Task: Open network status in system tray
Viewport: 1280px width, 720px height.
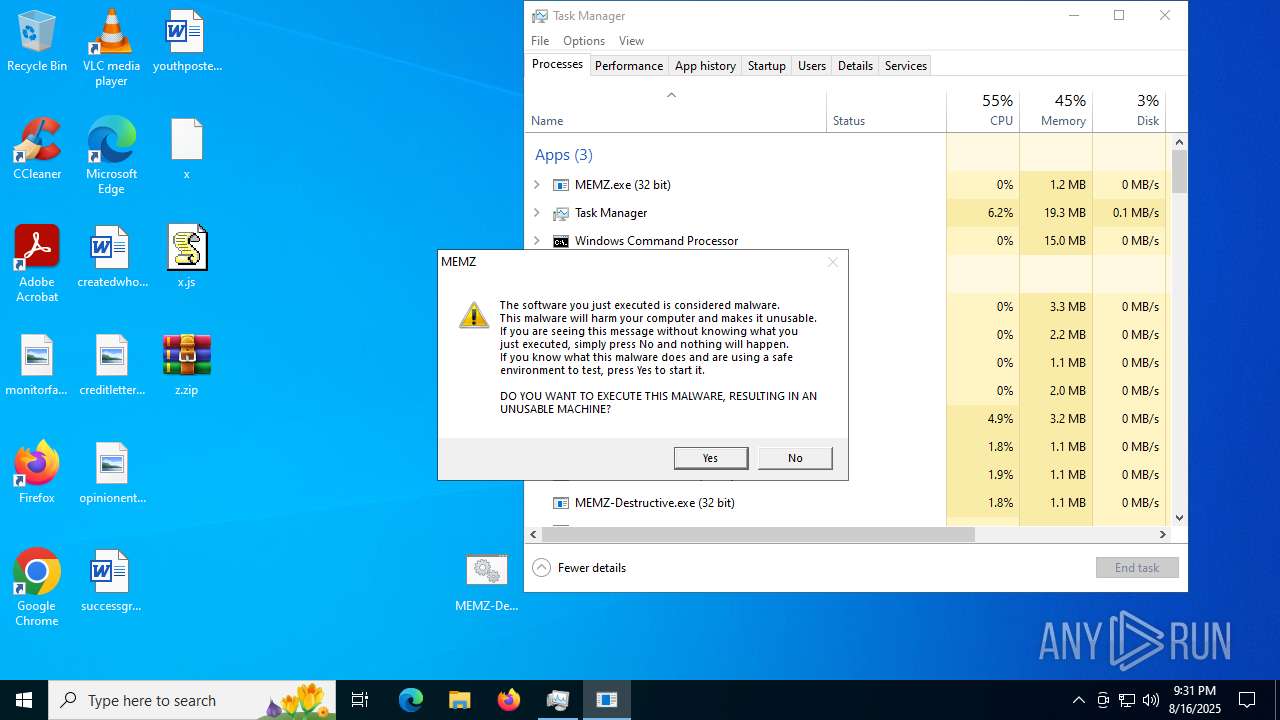Action: [x=1127, y=700]
